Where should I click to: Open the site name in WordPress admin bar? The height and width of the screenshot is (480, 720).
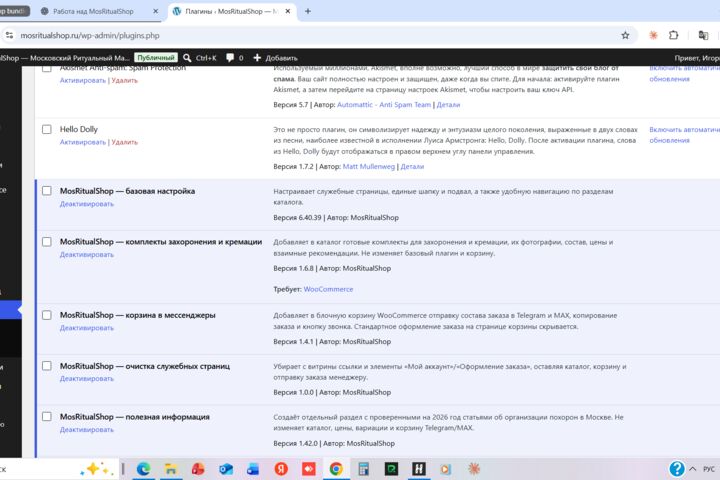point(65,58)
